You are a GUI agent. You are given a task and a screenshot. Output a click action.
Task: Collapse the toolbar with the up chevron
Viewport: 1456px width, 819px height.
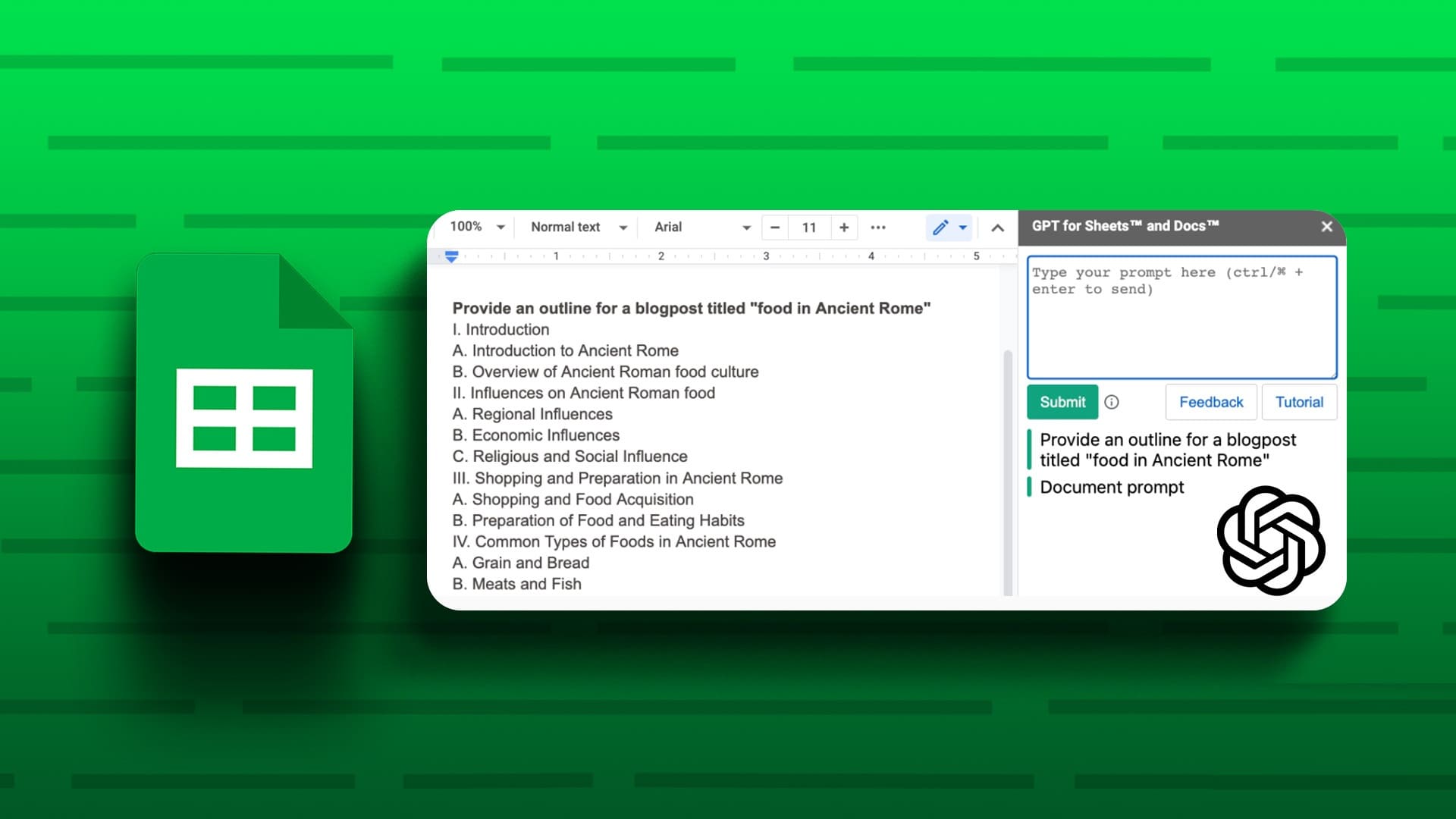coord(998,227)
